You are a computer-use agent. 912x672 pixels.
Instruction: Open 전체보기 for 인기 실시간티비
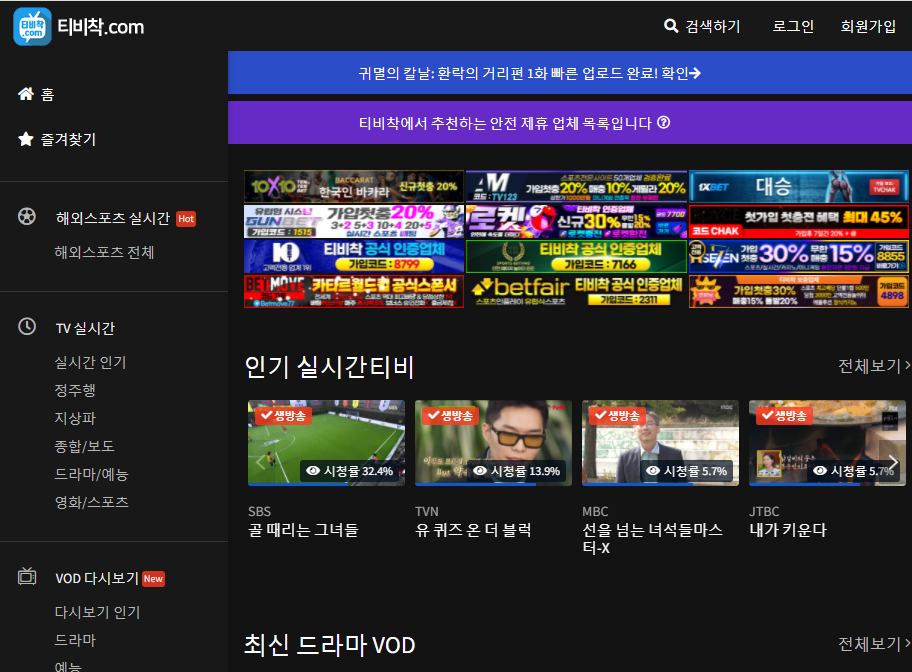[874, 366]
